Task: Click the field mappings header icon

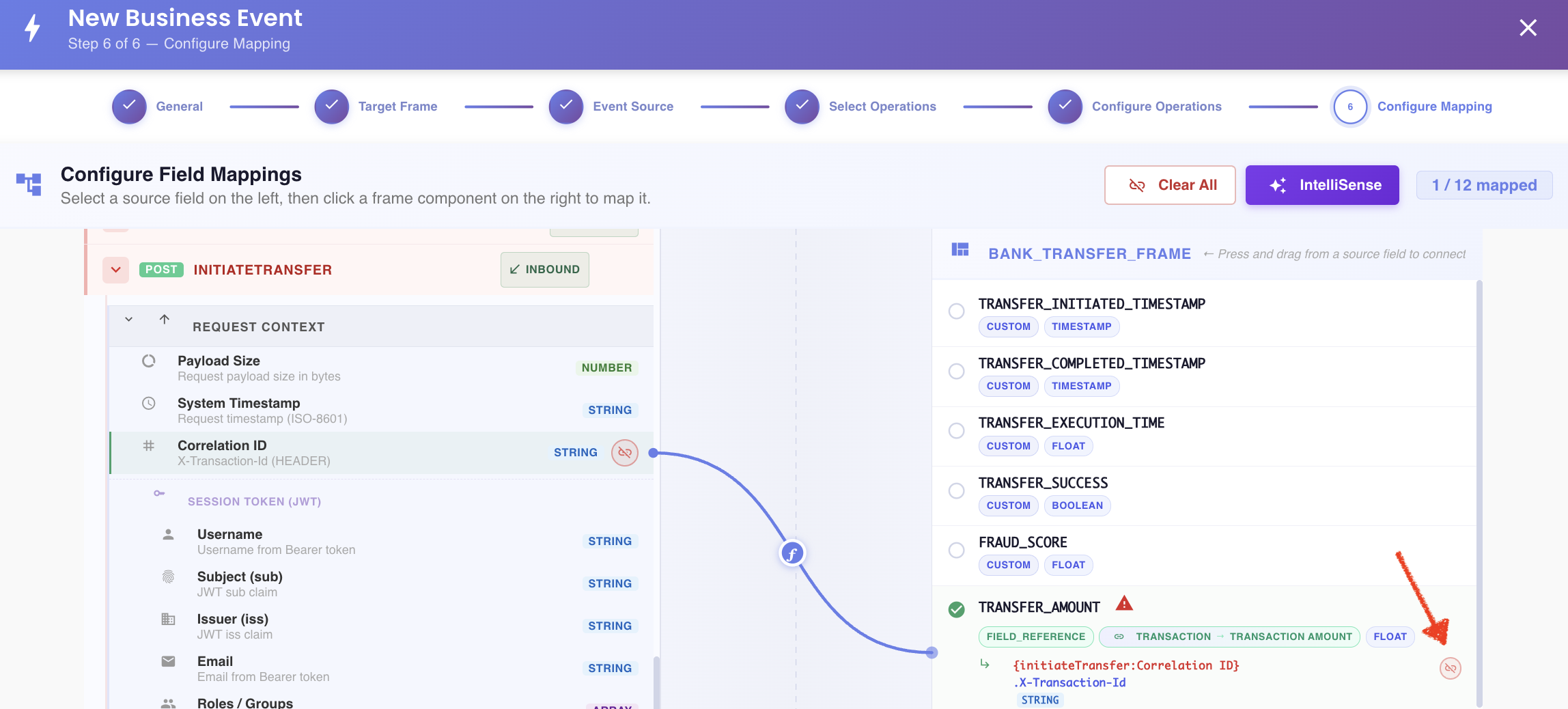Action: click(x=29, y=184)
